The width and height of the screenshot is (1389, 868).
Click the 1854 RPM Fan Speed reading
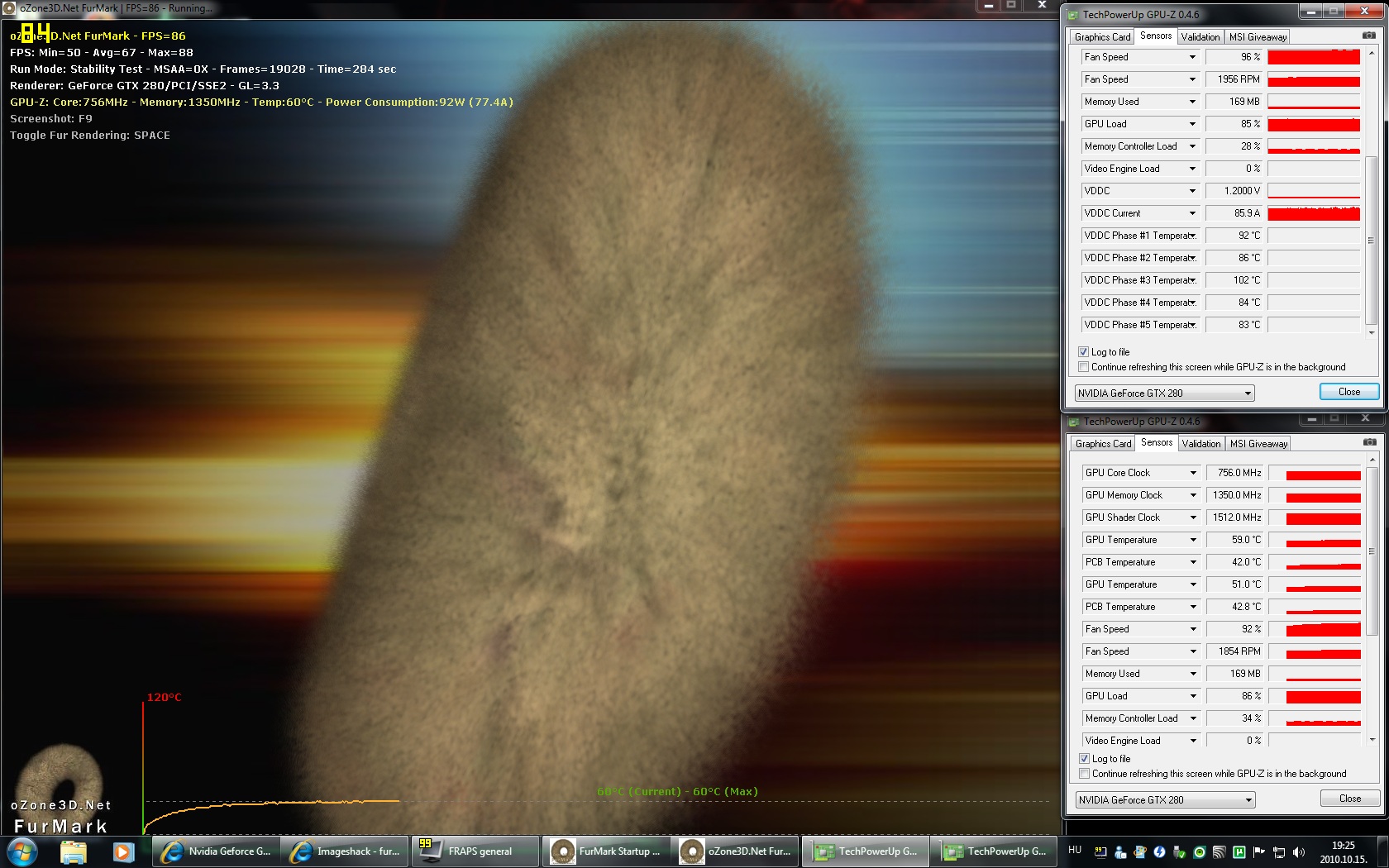pos(1235,651)
